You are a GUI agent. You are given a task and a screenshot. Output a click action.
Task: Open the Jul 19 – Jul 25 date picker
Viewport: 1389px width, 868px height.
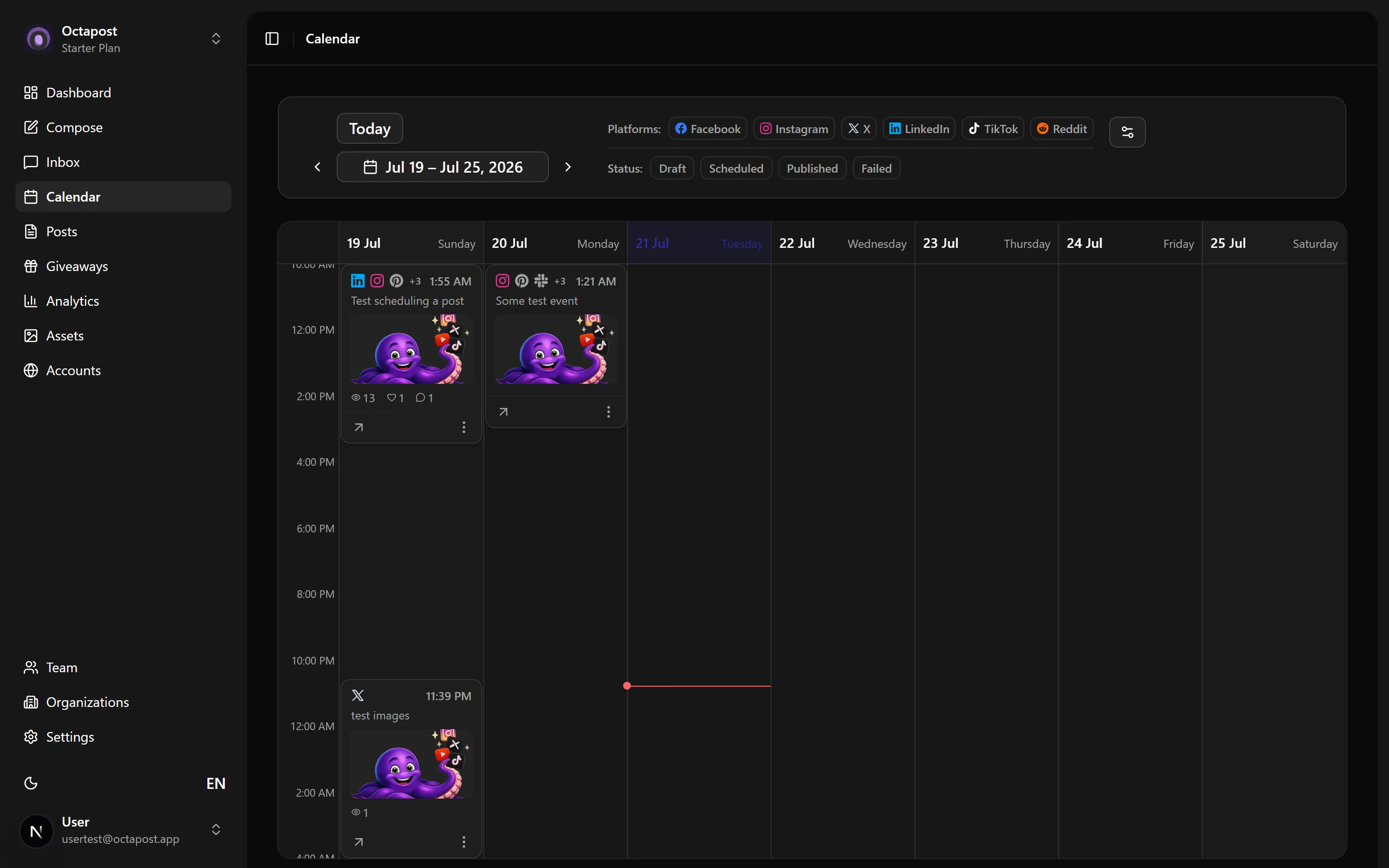tap(443, 167)
